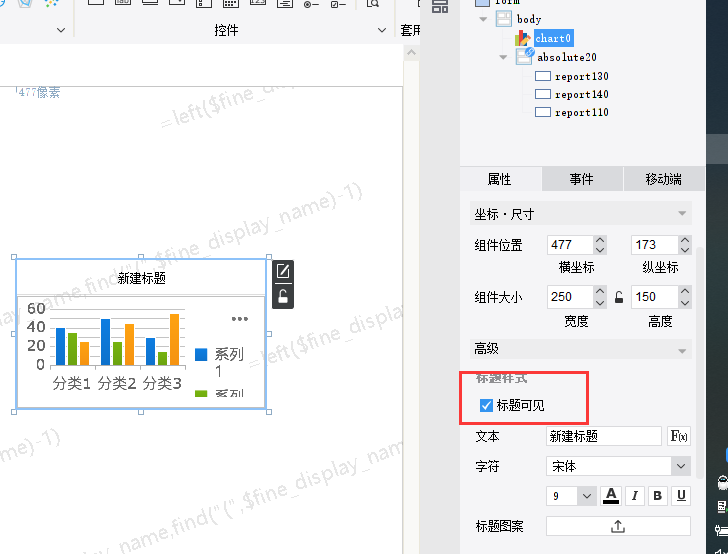The image size is (728, 554).
Task: Click the 宽度 field showing 250
Action: (x=570, y=297)
